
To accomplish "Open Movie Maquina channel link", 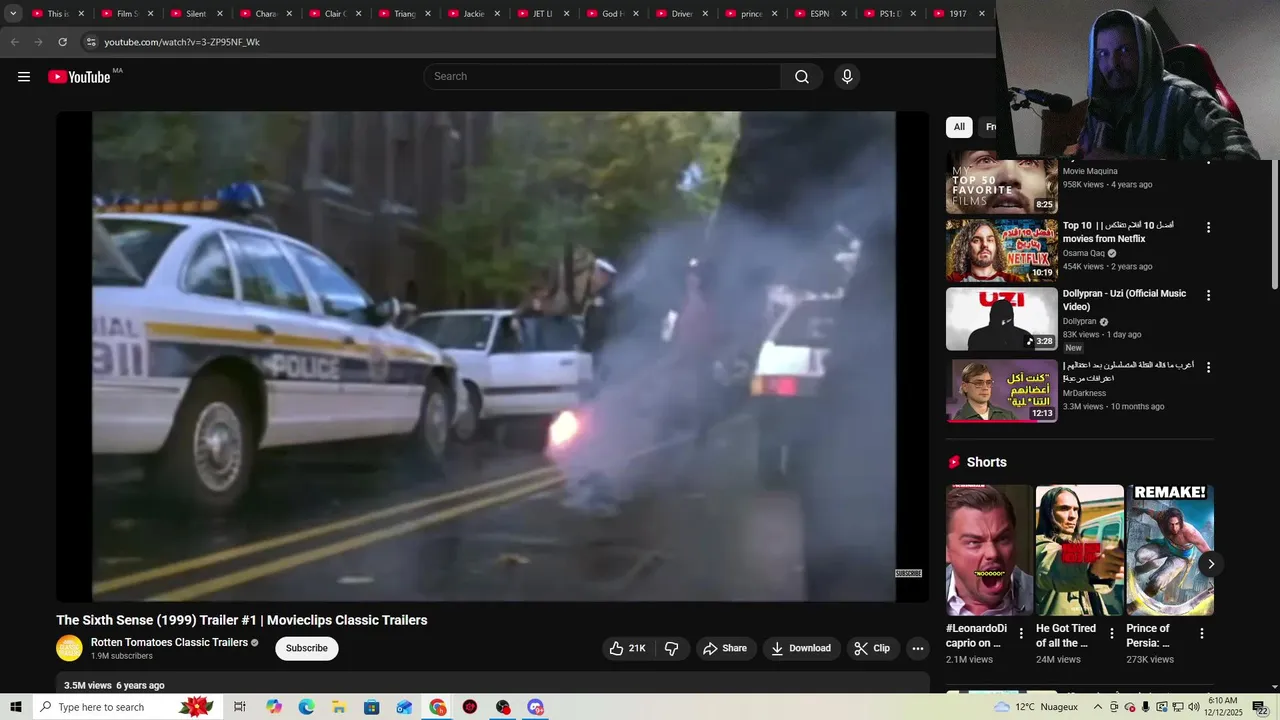I will 1090,171.
